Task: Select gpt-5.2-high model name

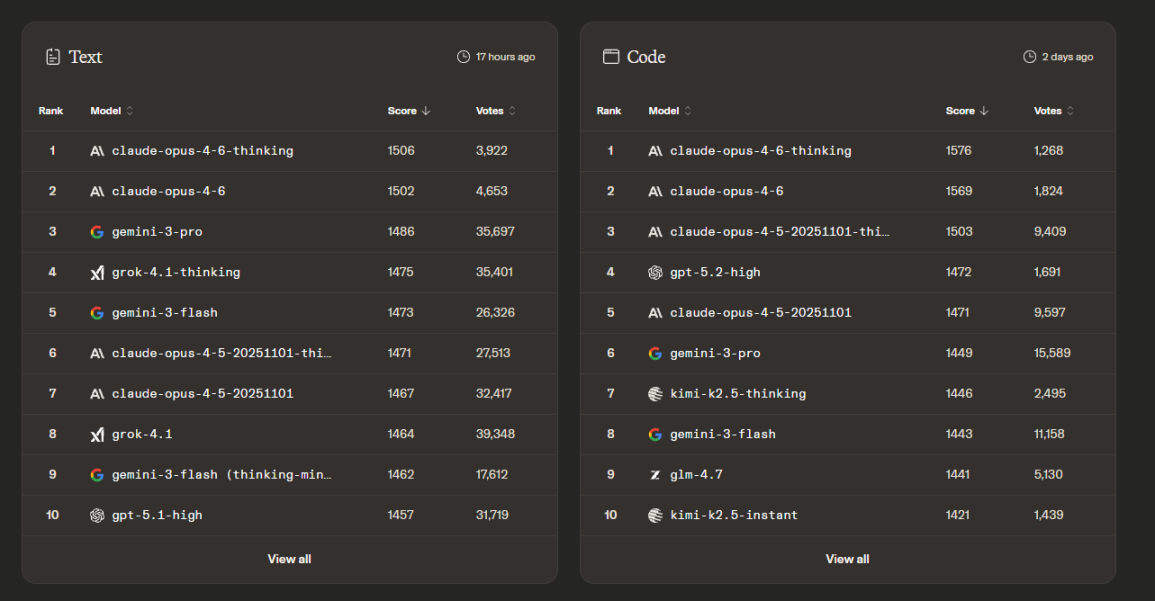Action: [x=715, y=273]
